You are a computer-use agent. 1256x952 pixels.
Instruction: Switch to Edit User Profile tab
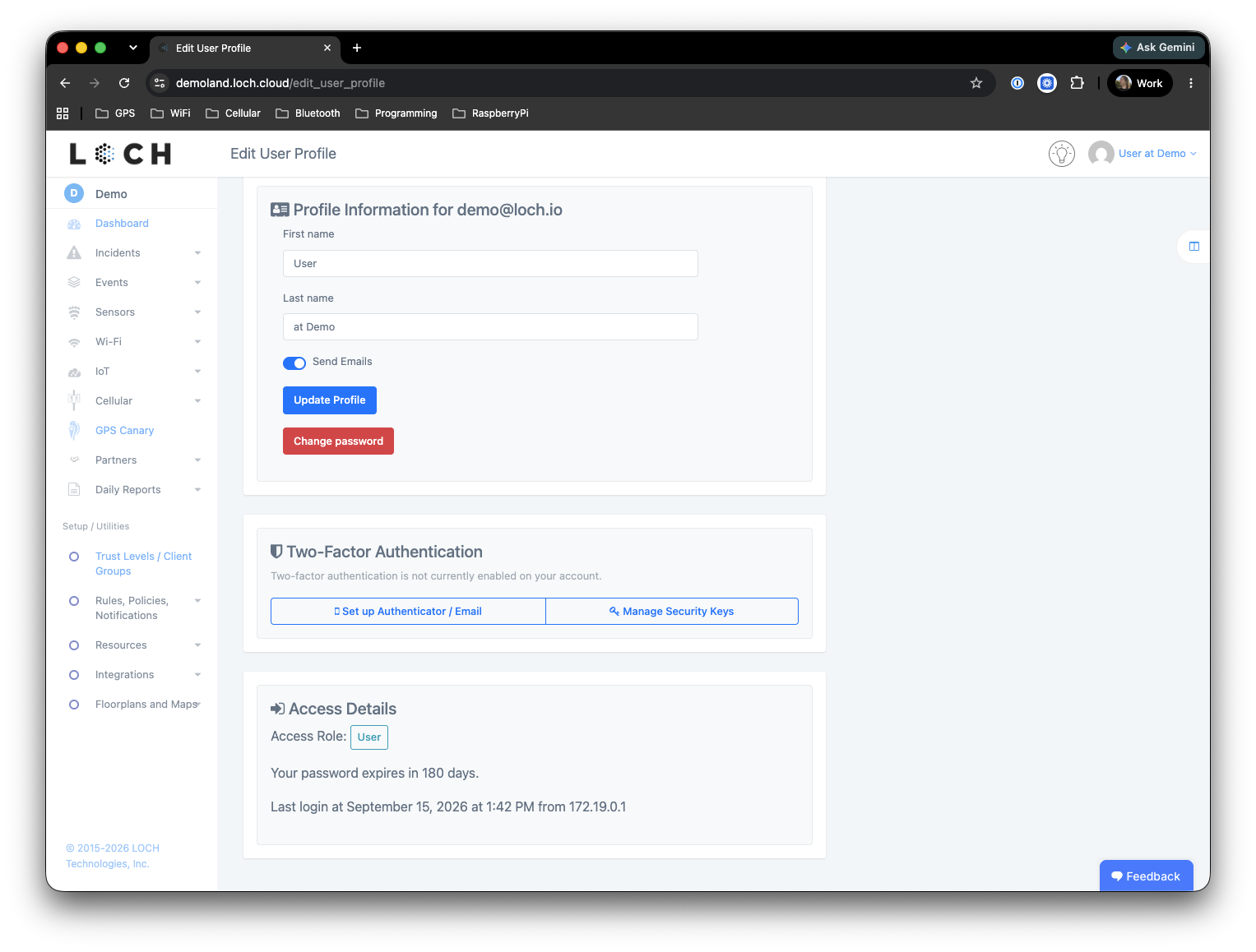(244, 49)
